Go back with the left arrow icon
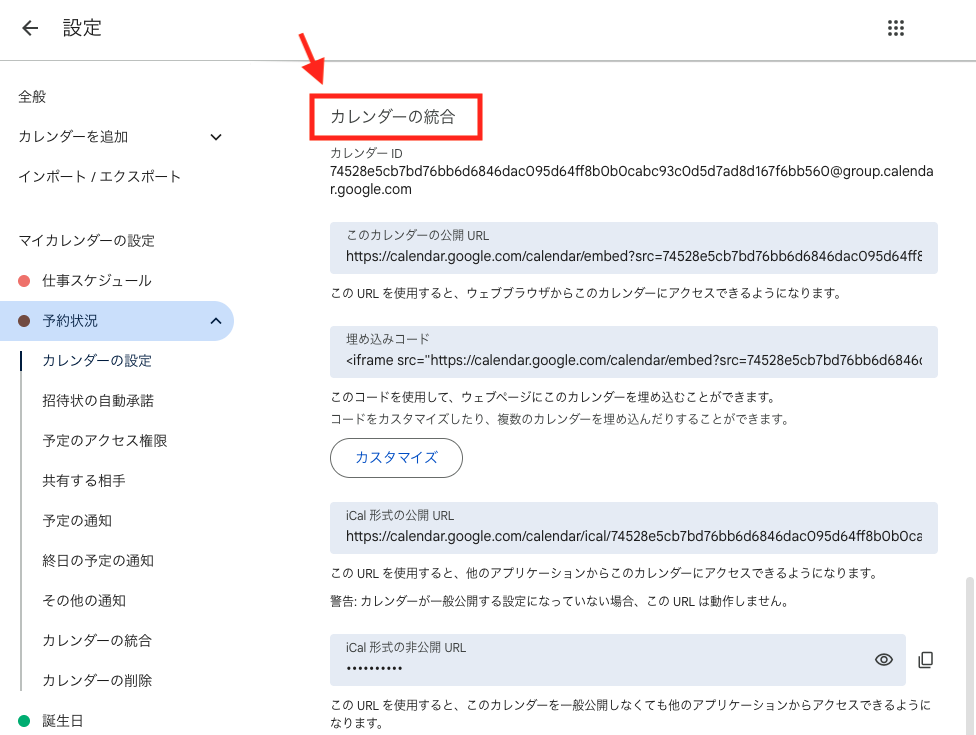The height and width of the screenshot is (735, 976). [x=30, y=28]
